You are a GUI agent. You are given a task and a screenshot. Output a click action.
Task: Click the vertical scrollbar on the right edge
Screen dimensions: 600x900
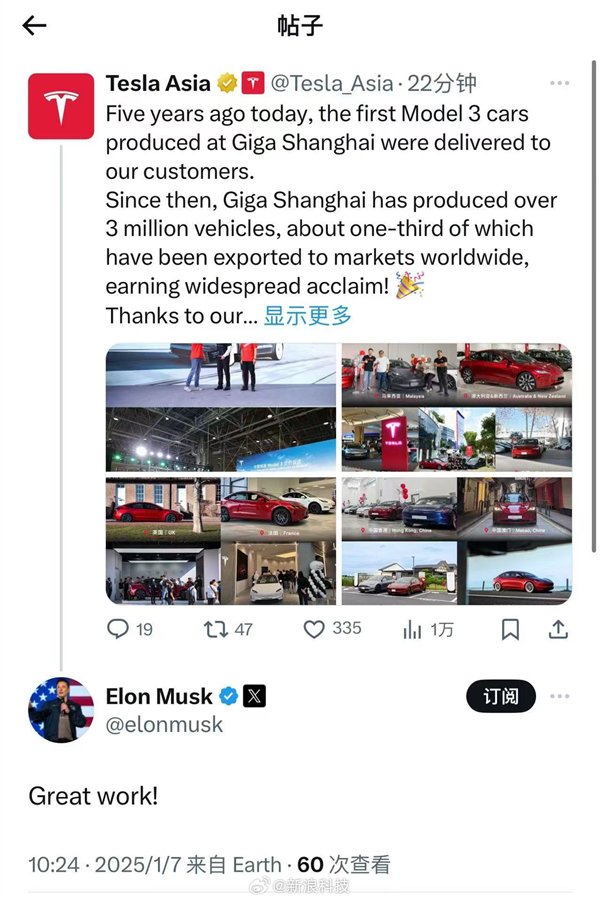pyautogui.click(x=594, y=305)
